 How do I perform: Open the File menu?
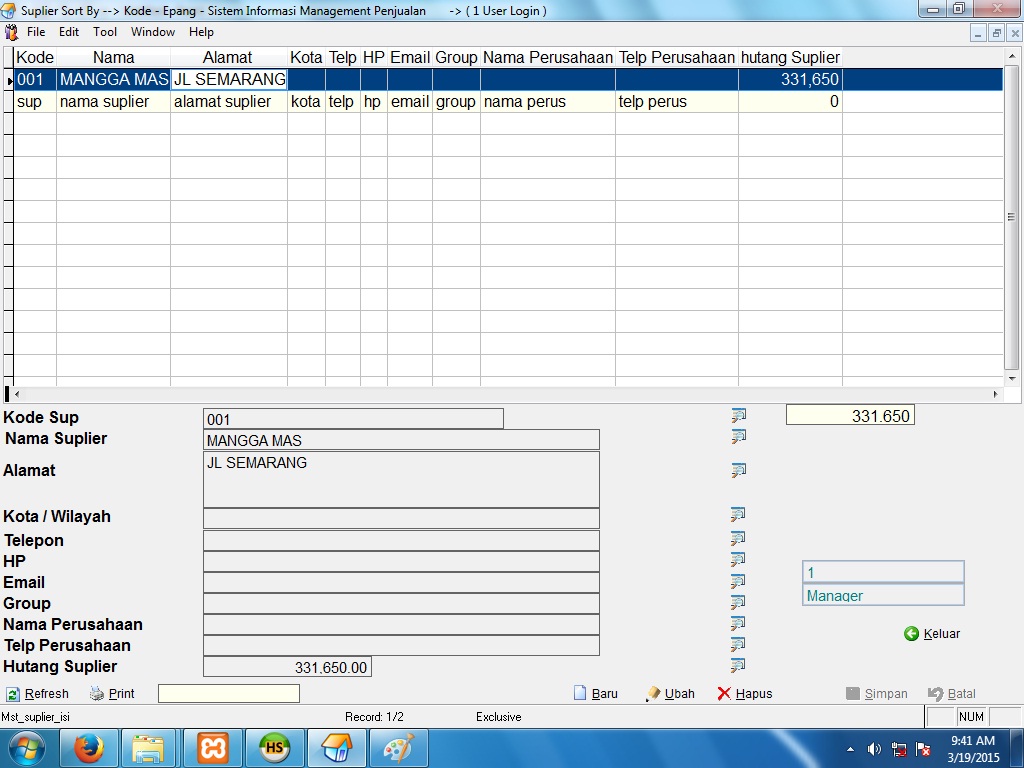36,32
